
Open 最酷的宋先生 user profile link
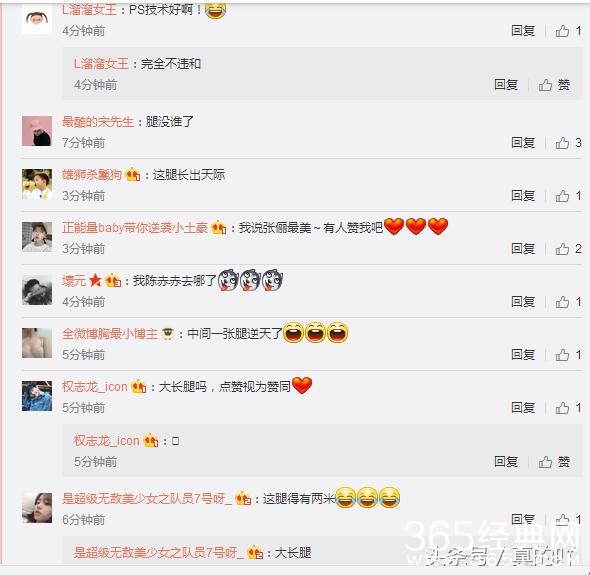[x=98, y=122]
